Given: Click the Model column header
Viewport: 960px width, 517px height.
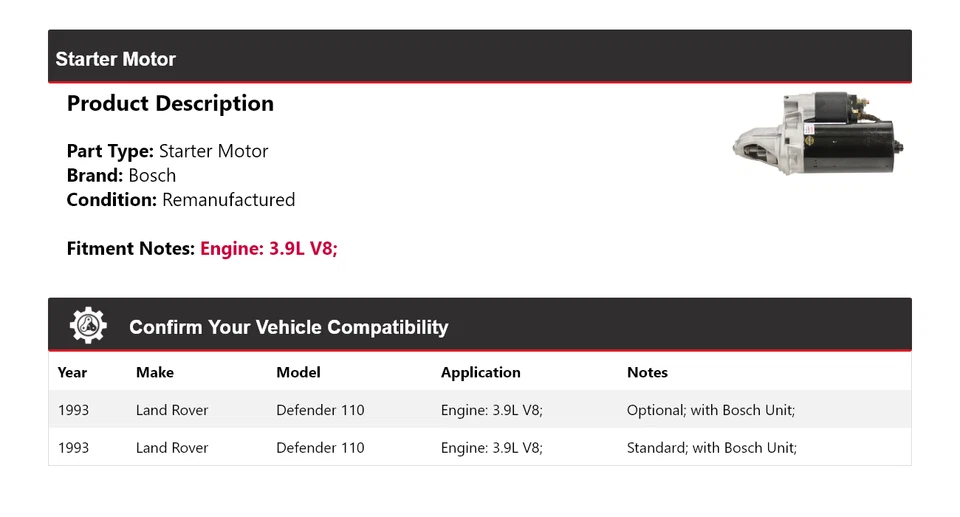Looking at the screenshot, I should (298, 372).
